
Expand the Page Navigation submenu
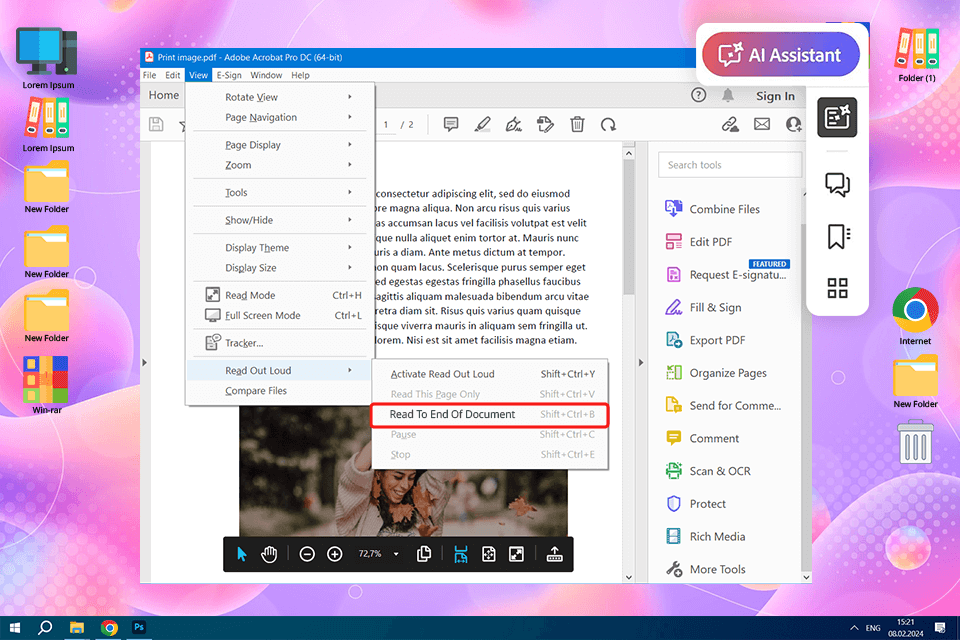click(280, 117)
